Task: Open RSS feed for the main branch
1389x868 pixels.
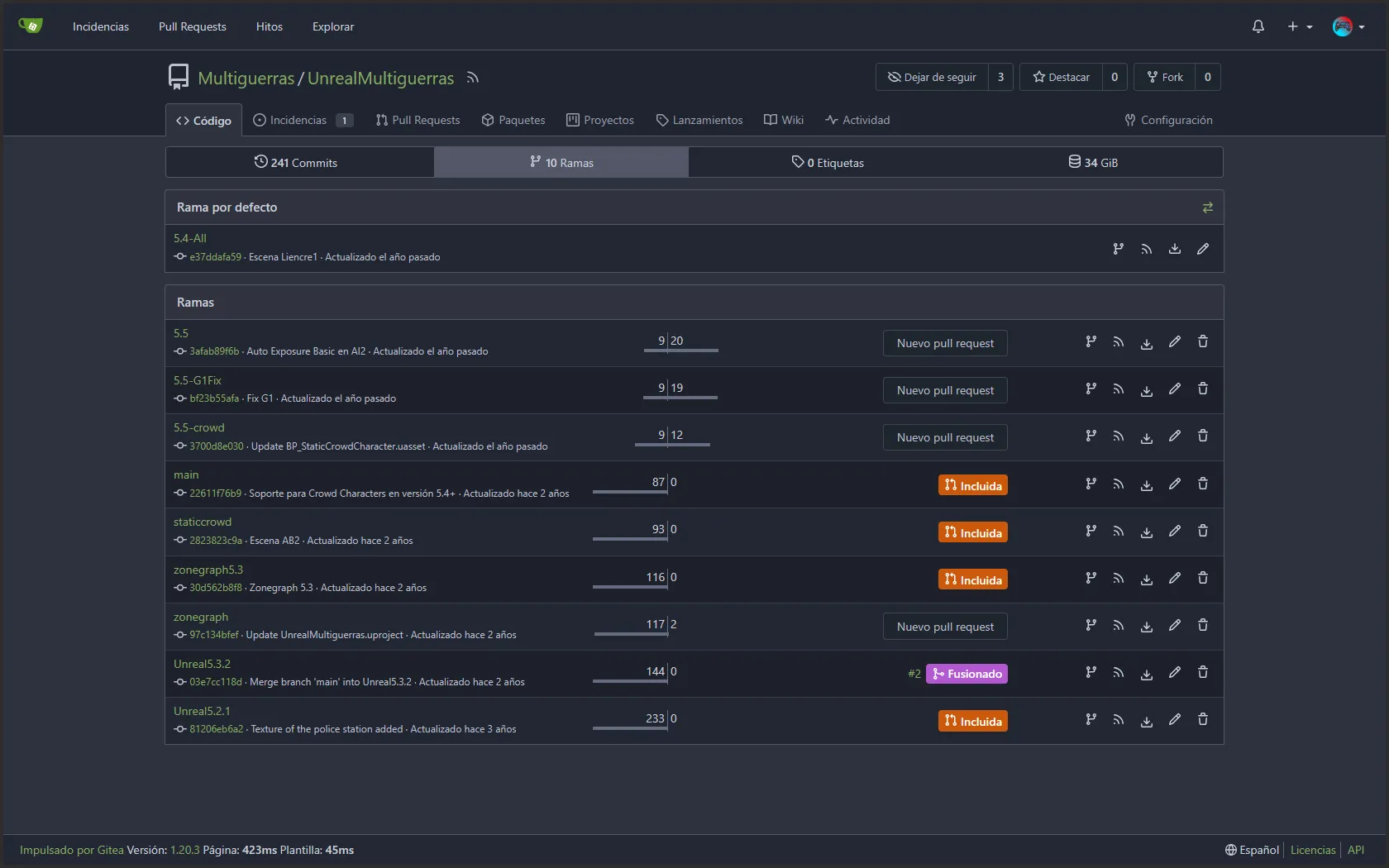Action: point(1119,484)
